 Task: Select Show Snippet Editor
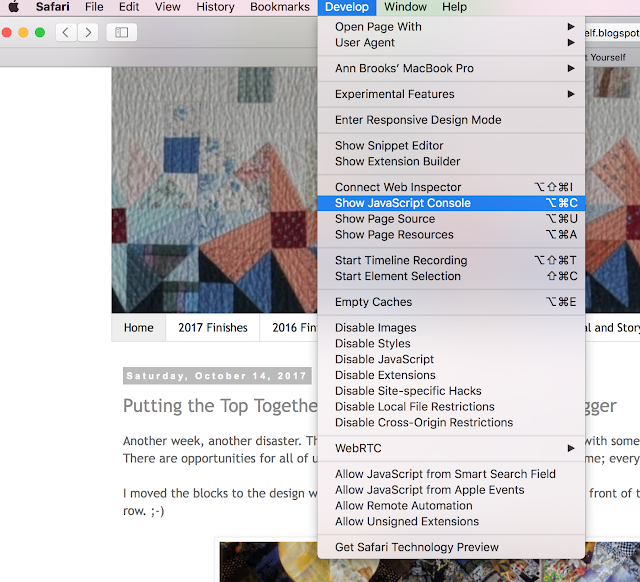click(x=451, y=145)
